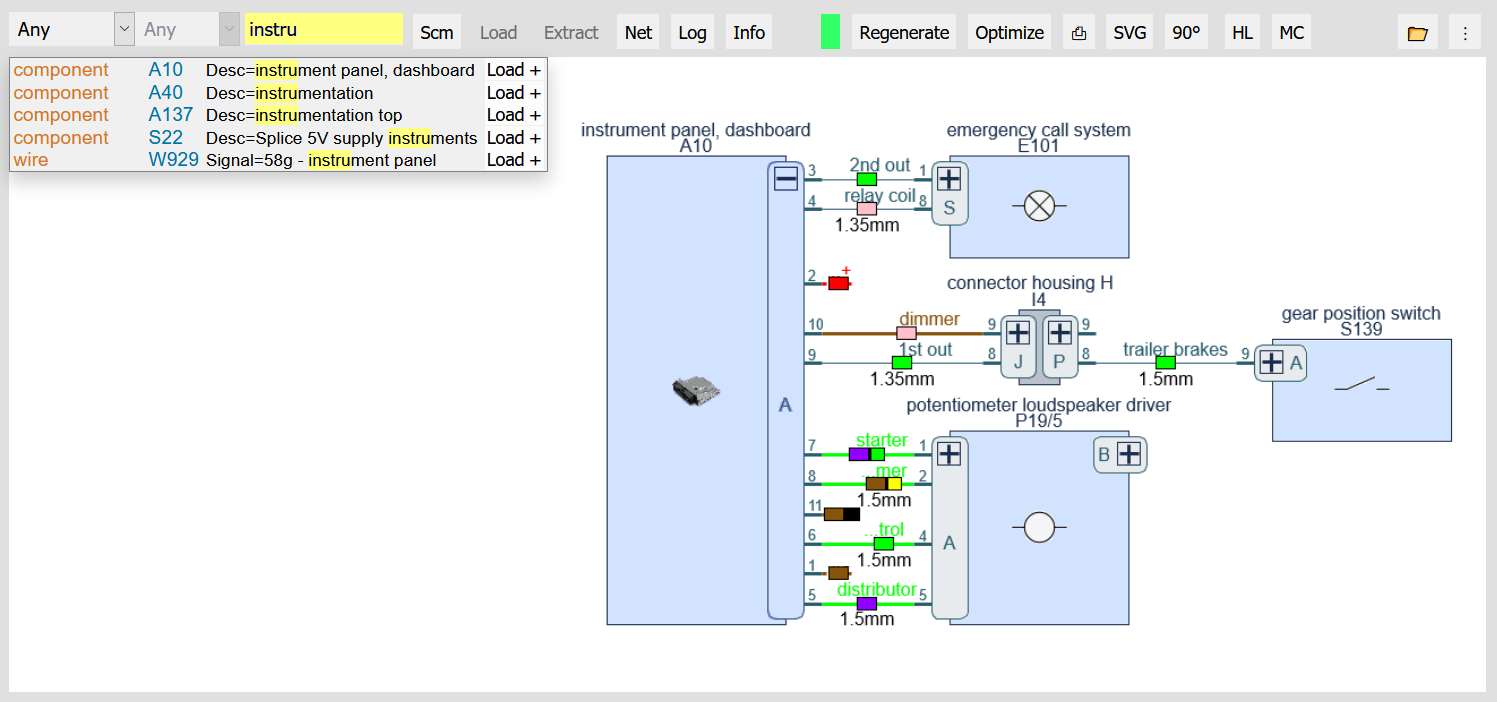
Task: Open the folder icon in toolbar
Action: click(1417, 33)
